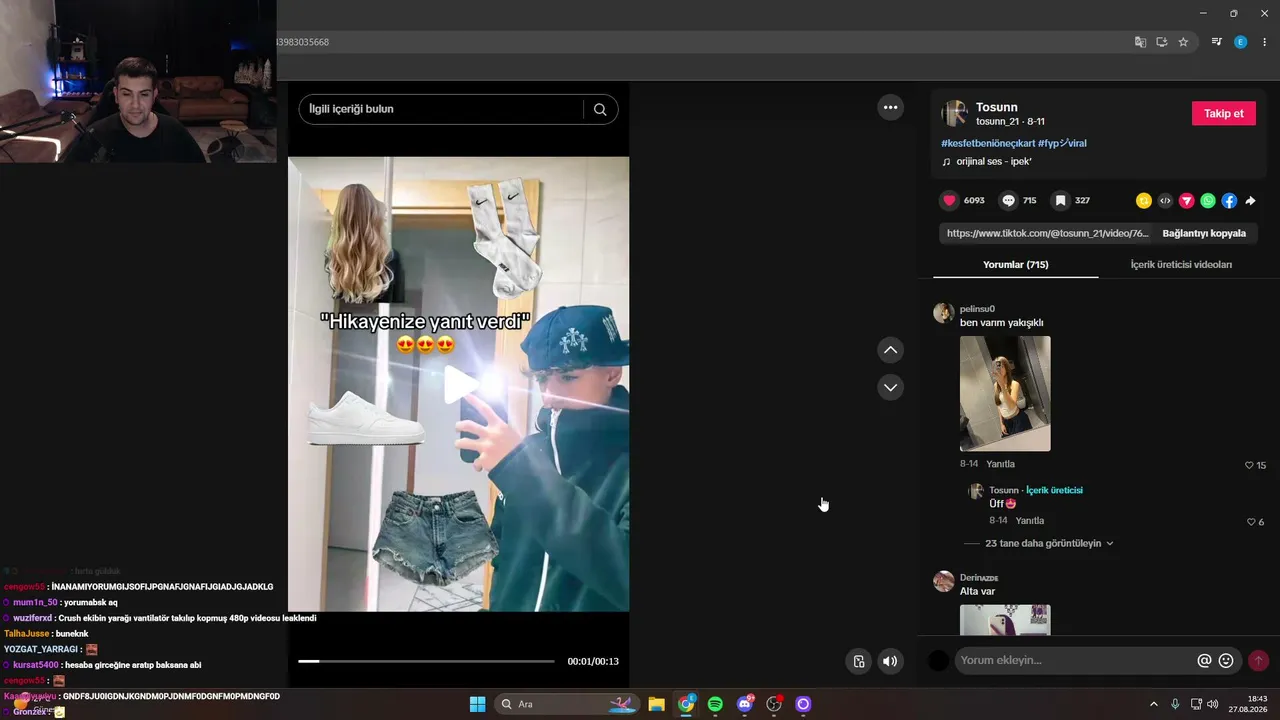Image resolution: width=1280 pixels, height=720 pixels.
Task: Open Spotify from the taskbar
Action: coord(715,704)
